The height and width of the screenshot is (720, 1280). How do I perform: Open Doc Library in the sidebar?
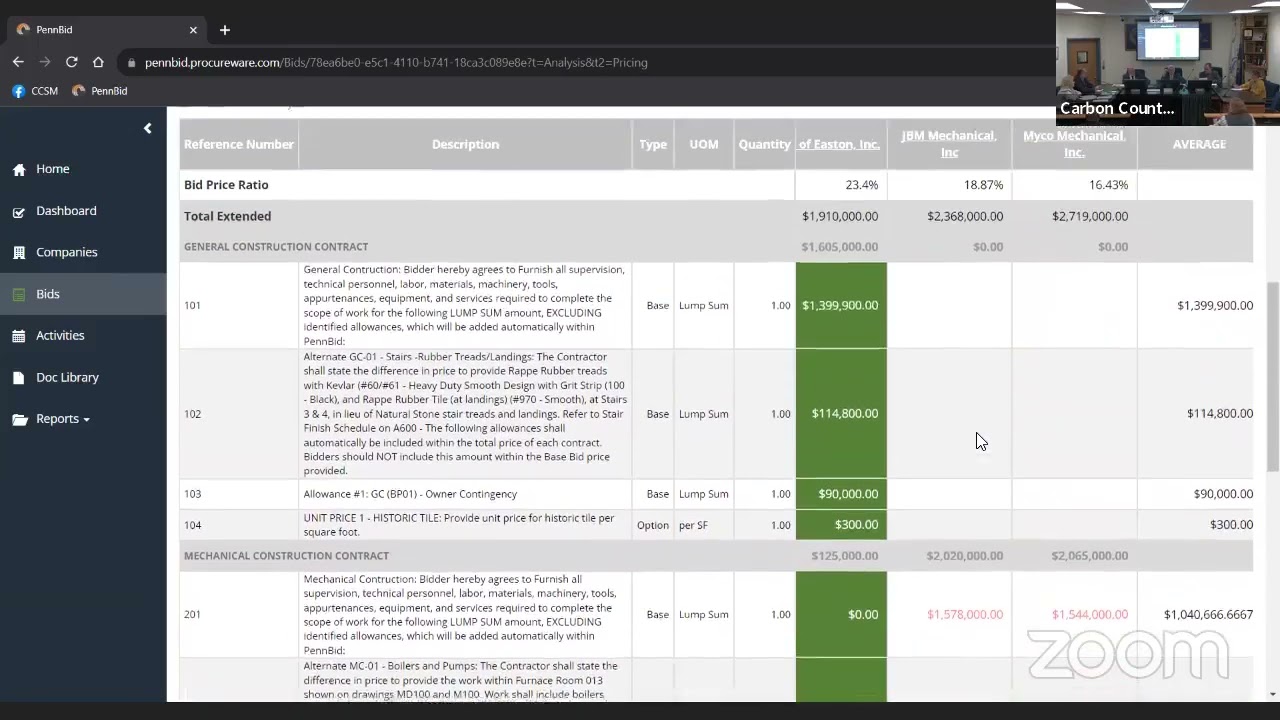click(67, 377)
